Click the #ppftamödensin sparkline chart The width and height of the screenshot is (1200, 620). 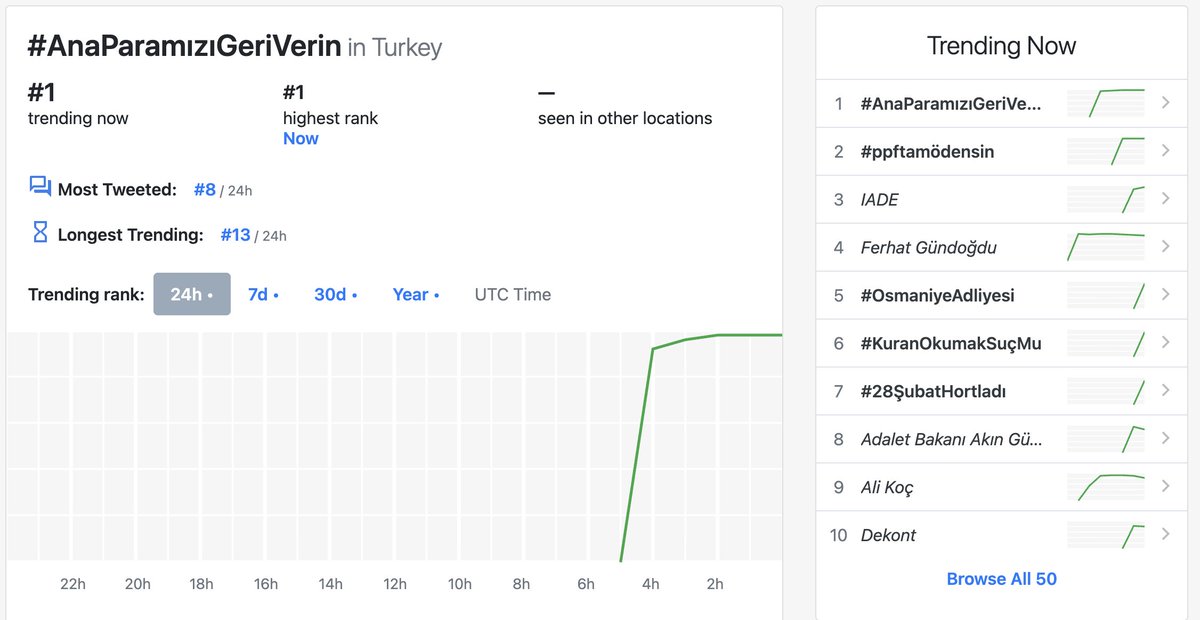pyautogui.click(x=1106, y=151)
